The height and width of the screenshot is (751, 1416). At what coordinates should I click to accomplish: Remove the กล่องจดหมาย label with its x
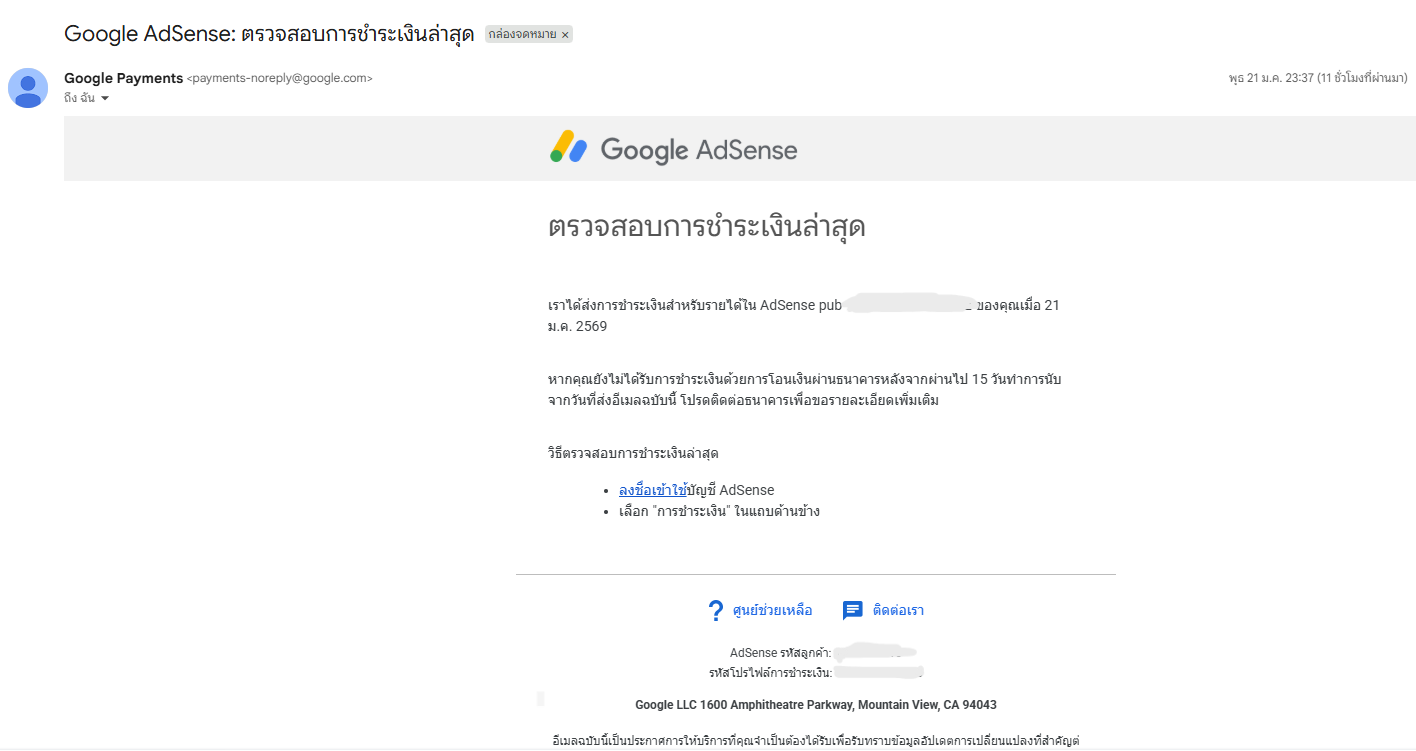coord(565,35)
